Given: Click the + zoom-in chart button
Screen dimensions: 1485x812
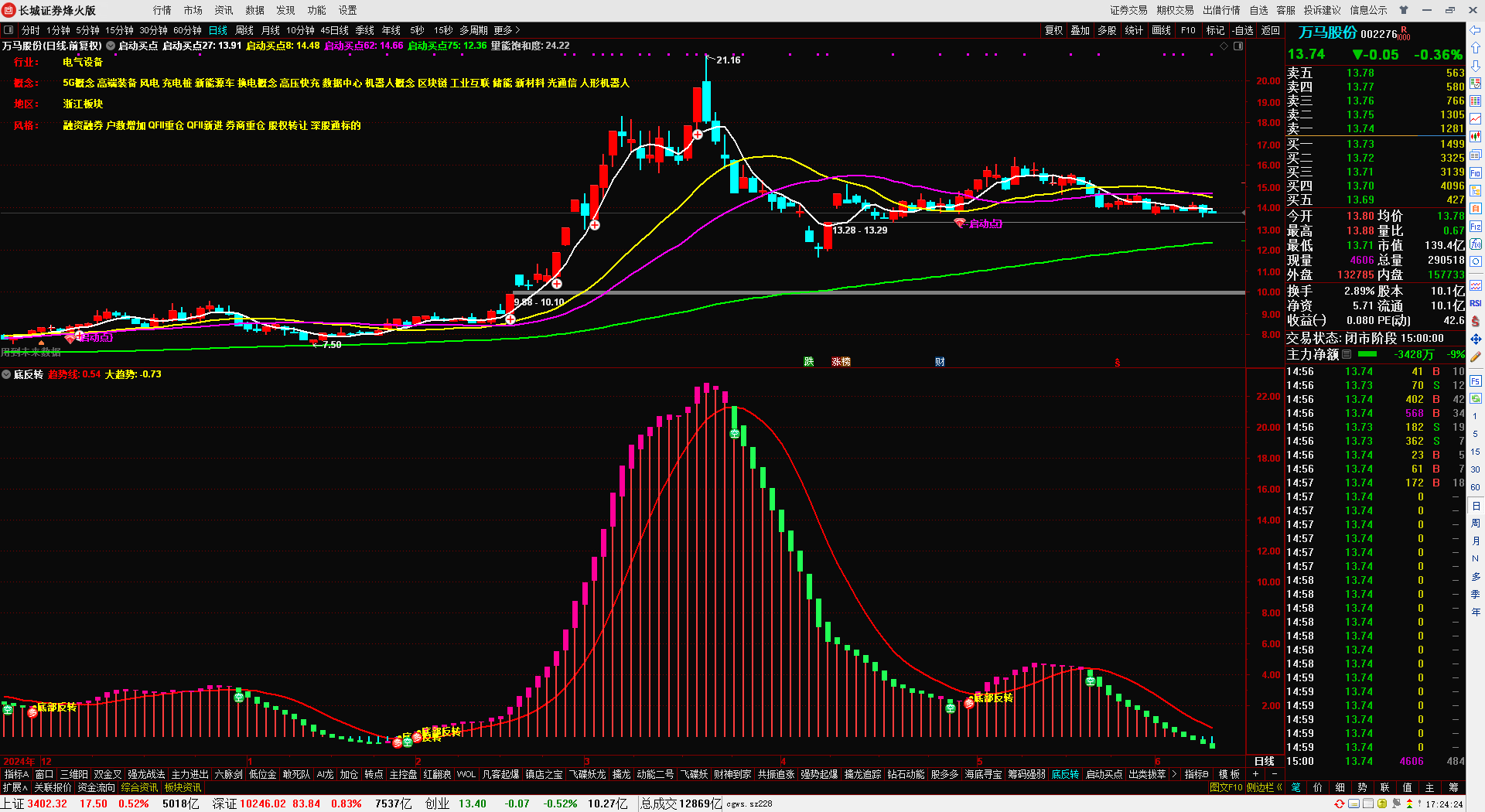Looking at the screenshot, I should [x=1255, y=774].
